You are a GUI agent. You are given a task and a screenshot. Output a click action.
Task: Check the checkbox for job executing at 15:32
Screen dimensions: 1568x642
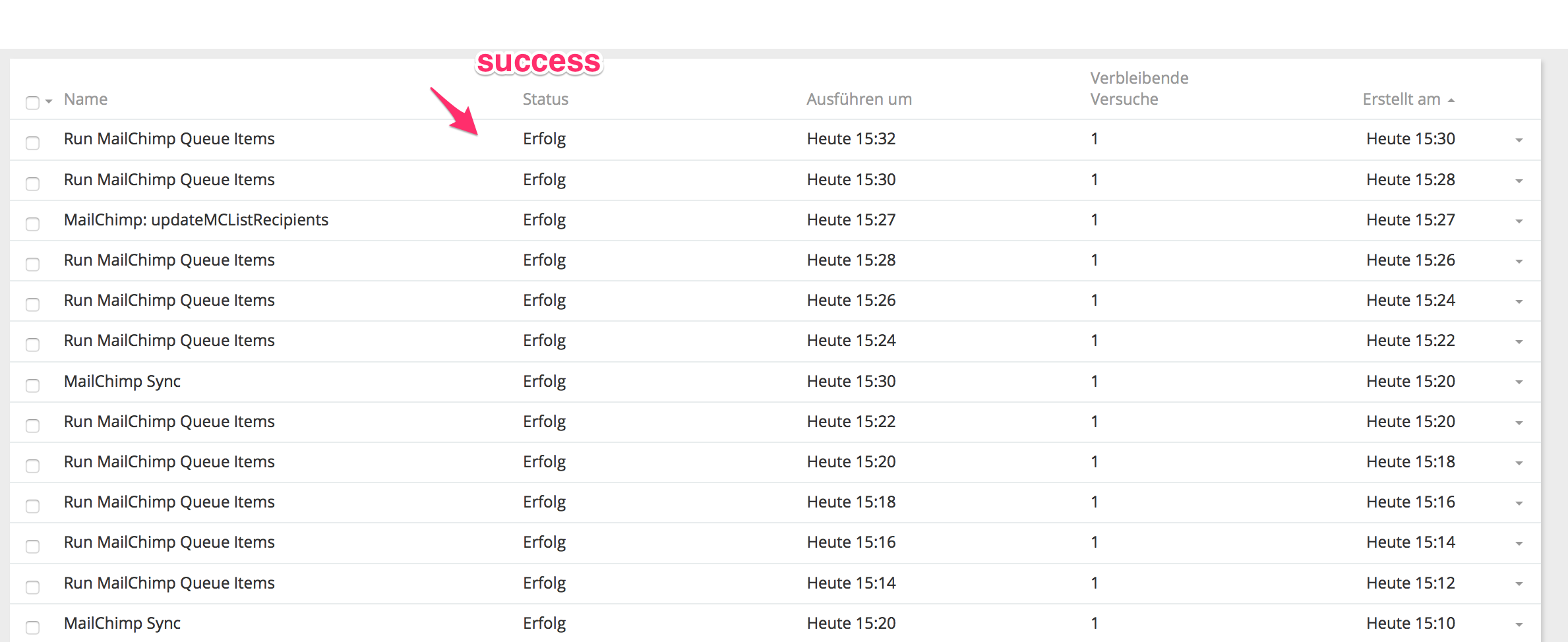tap(32, 142)
